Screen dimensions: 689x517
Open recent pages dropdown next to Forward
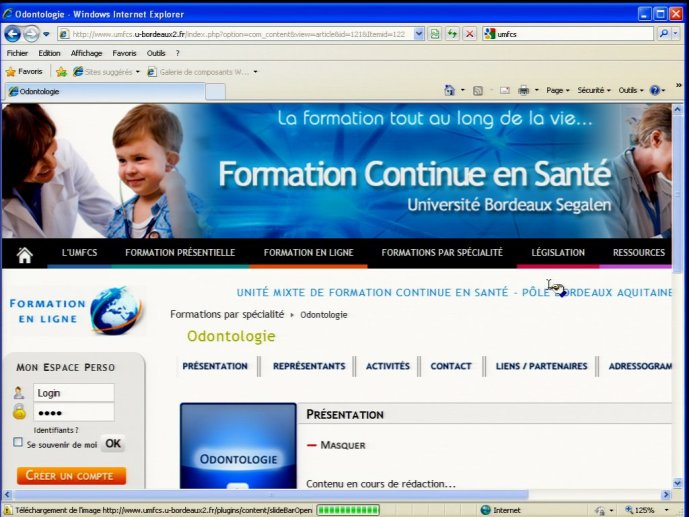point(46,34)
